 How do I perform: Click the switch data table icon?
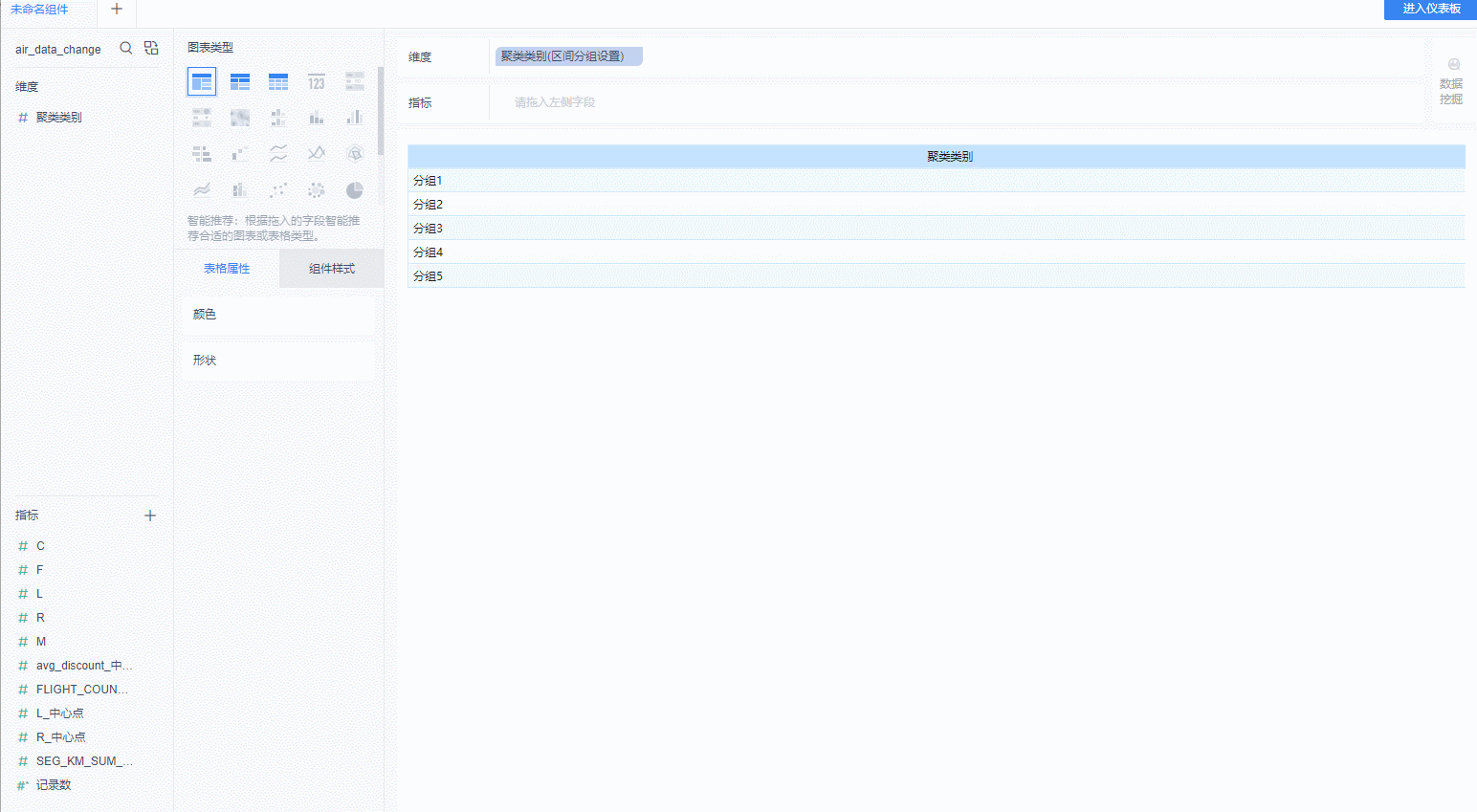coord(151,48)
